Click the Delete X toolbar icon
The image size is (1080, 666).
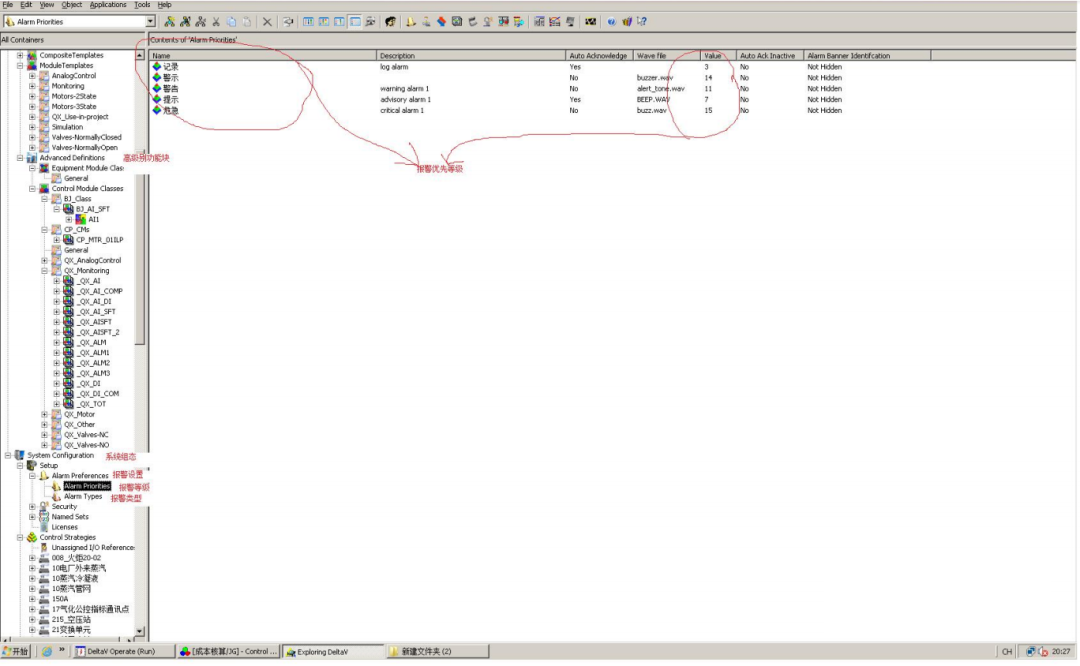267,21
